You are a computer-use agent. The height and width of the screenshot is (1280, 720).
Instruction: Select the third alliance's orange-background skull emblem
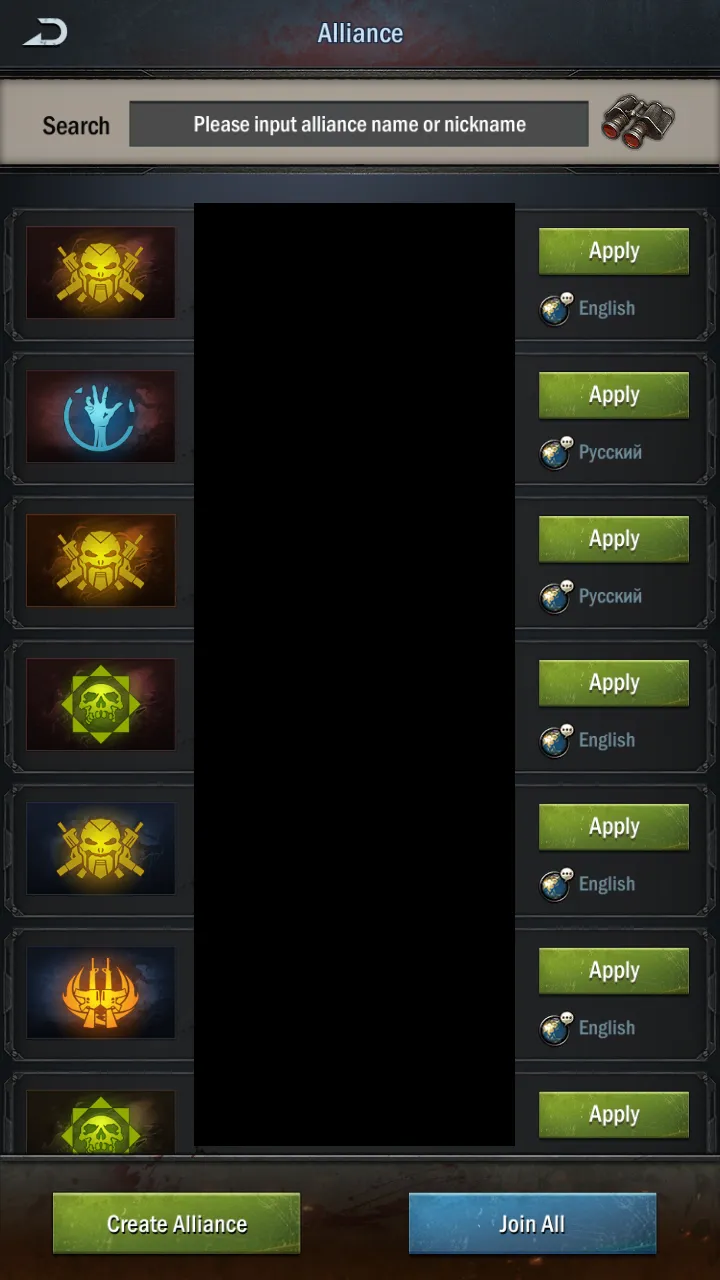pyautogui.click(x=100, y=560)
